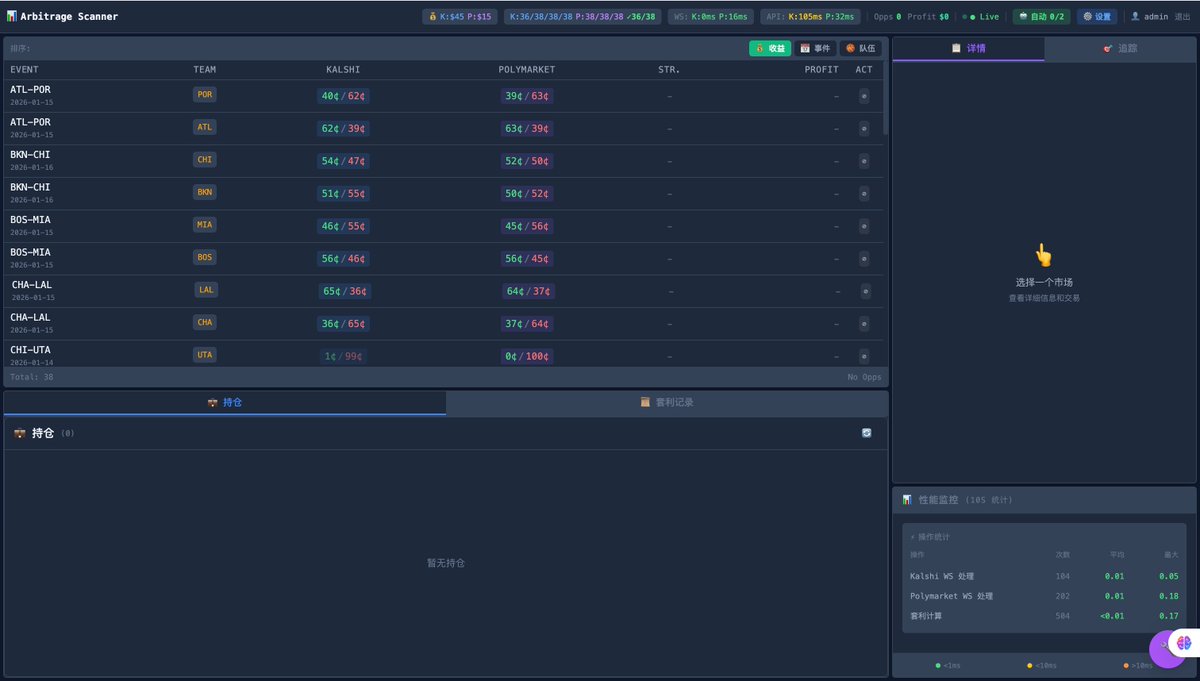Click the action icon for BKN-CHI BKN row
Viewport: 1200px width, 681px height.
pyautogui.click(x=864, y=193)
